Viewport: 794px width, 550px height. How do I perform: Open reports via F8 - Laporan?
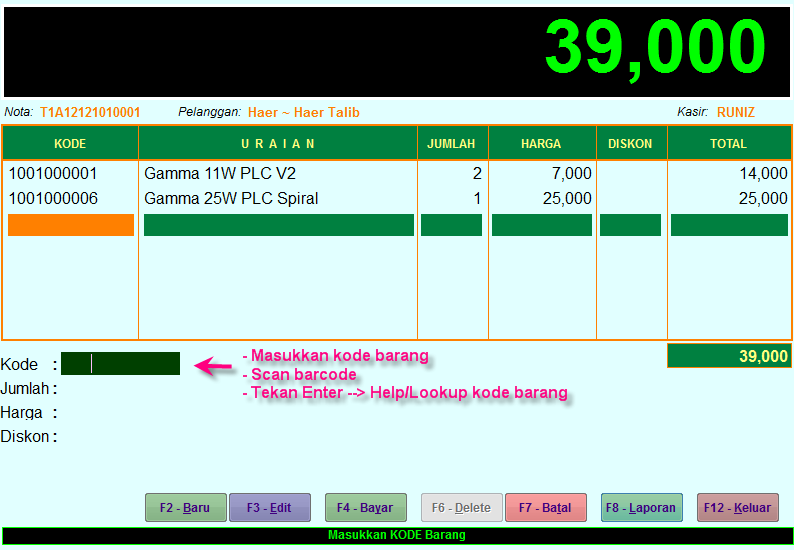point(641,508)
